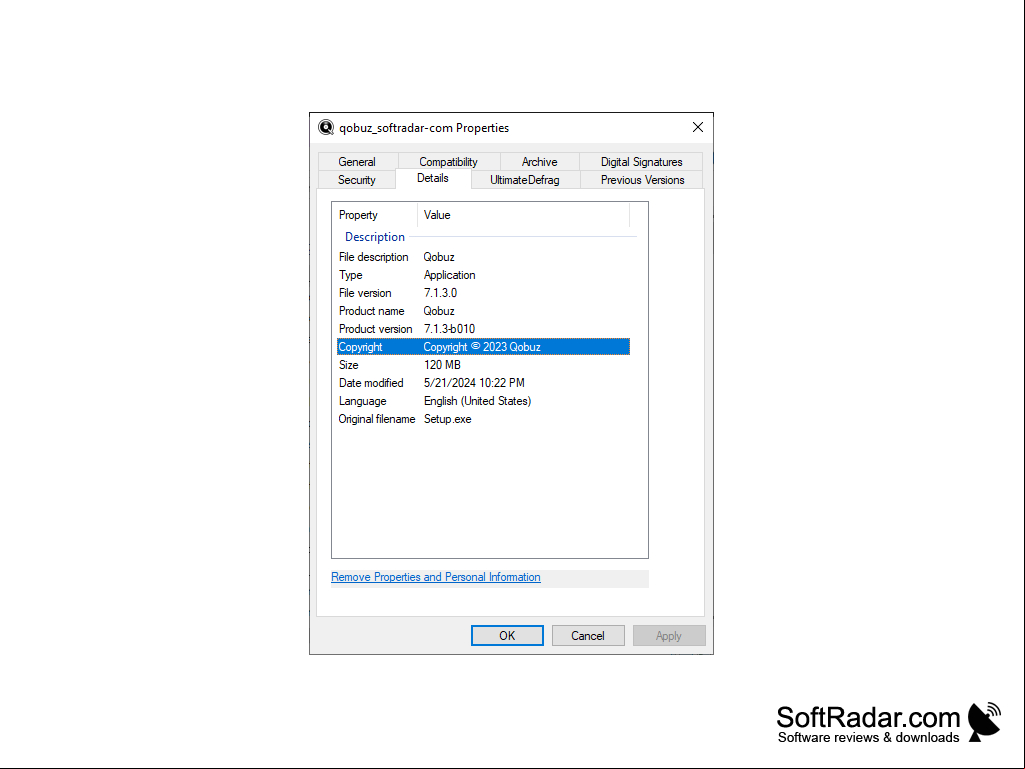Select the Description group heading

tap(375, 237)
